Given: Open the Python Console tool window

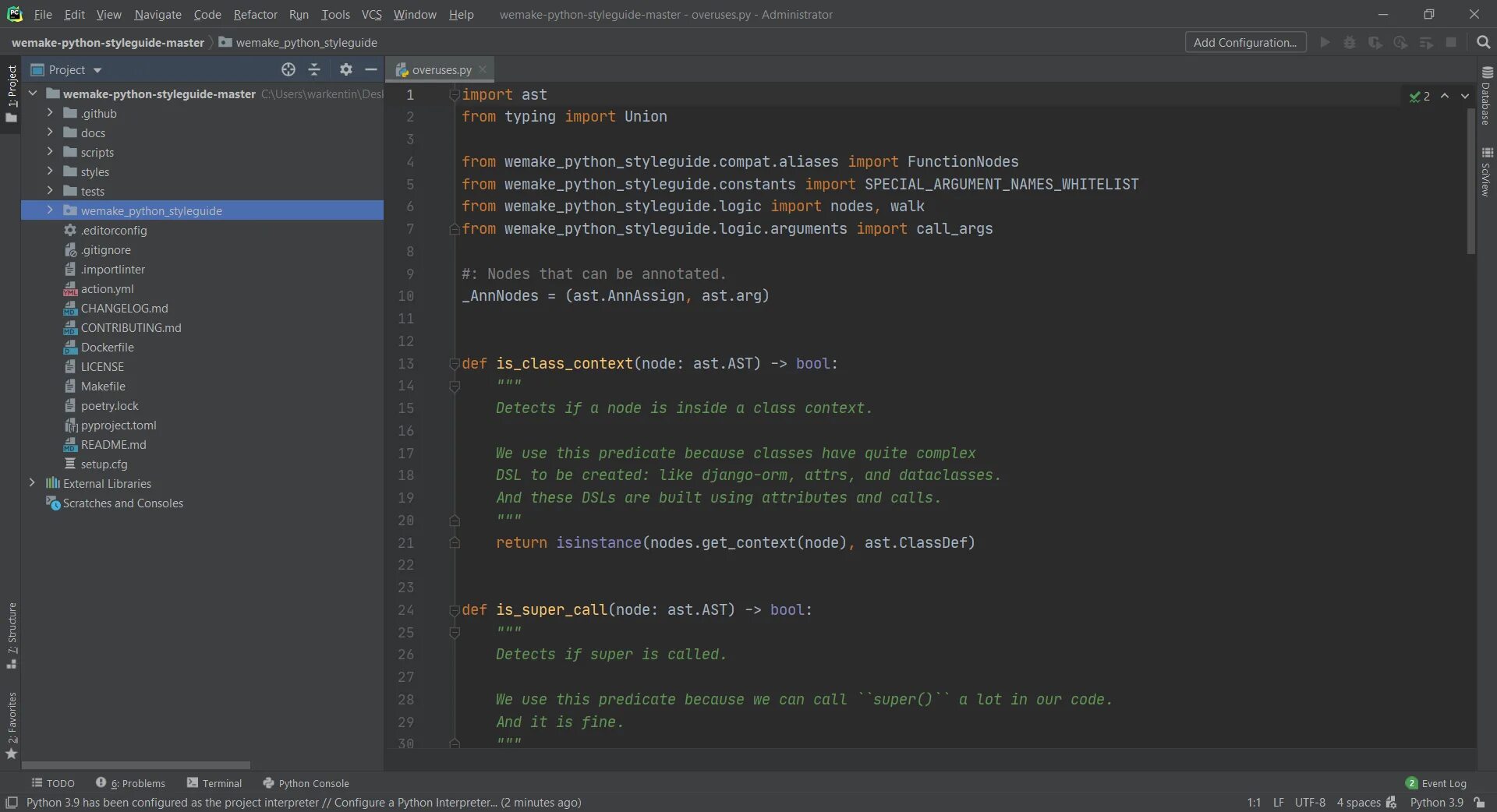Looking at the screenshot, I should [306, 783].
